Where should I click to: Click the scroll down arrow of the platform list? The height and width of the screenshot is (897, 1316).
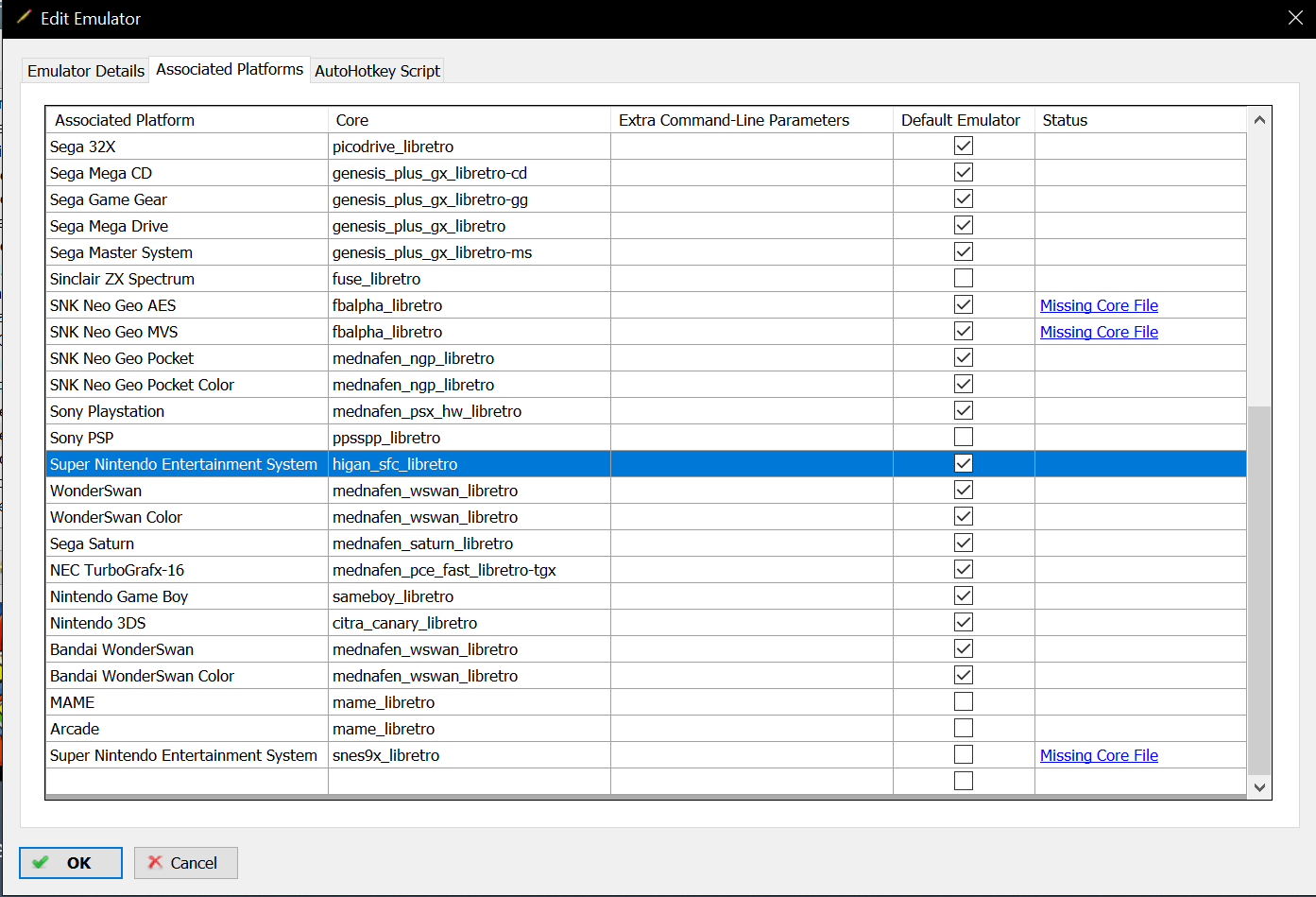1259,787
